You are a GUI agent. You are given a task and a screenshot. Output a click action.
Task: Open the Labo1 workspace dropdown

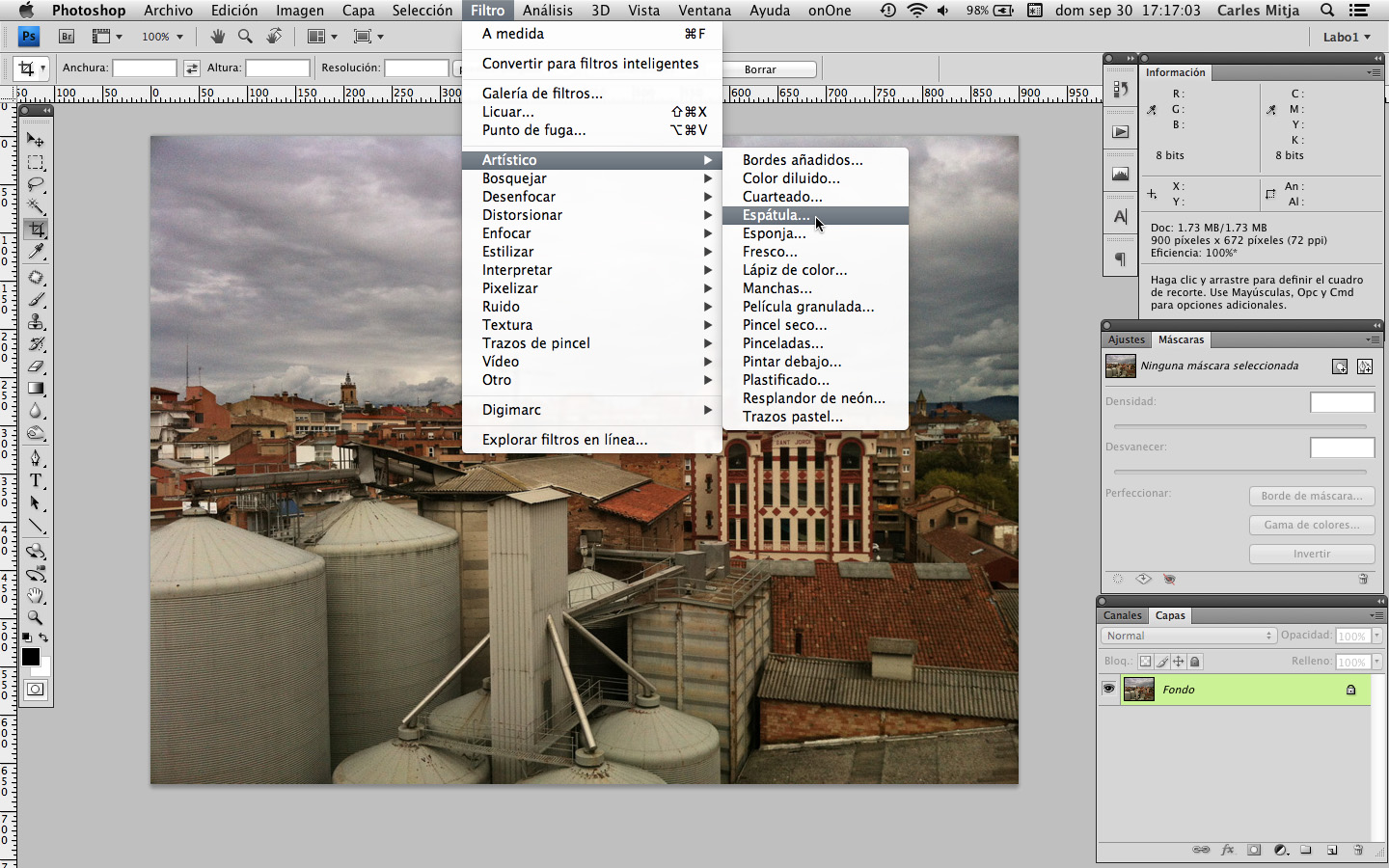point(1346,37)
